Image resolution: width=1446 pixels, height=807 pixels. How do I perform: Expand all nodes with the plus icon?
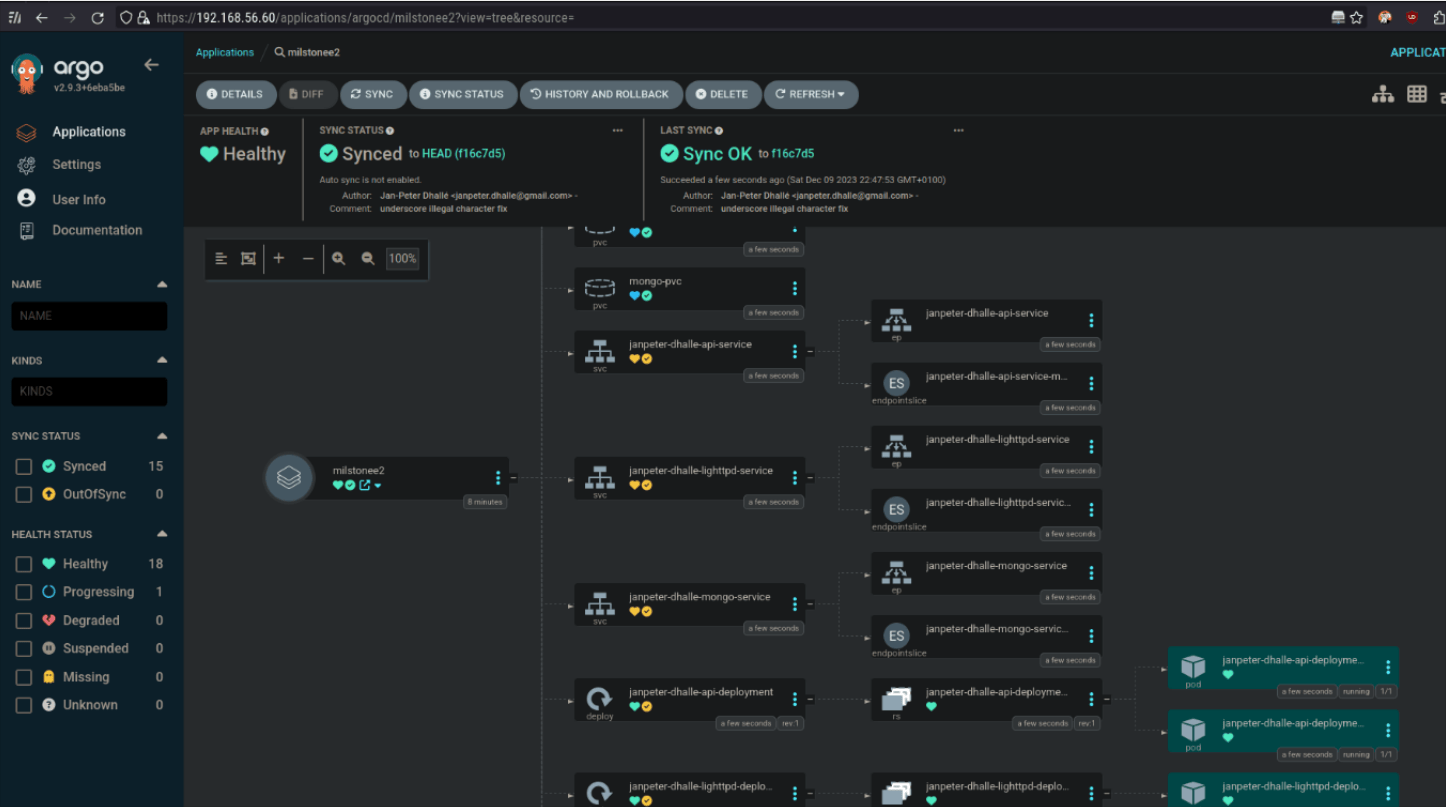click(x=278, y=258)
